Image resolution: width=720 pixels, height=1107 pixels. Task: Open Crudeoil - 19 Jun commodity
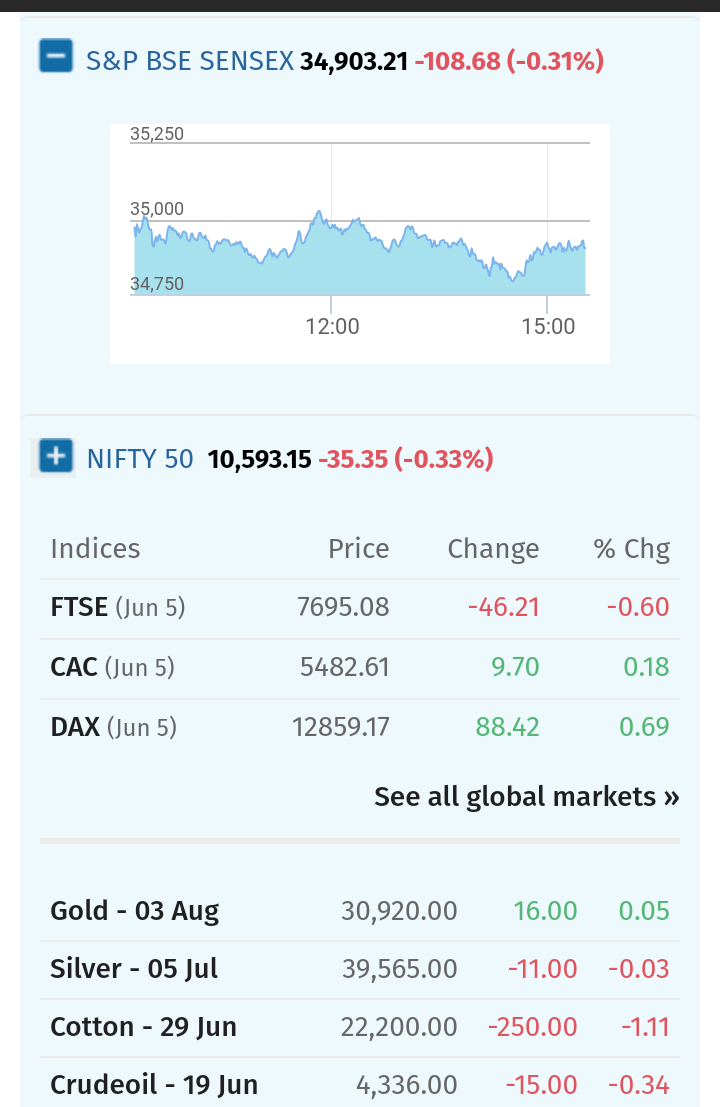point(360,1084)
